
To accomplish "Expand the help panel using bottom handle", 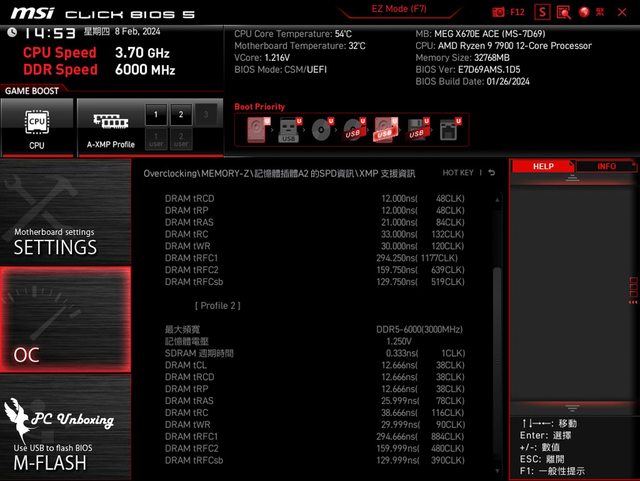I will (x=573, y=408).
